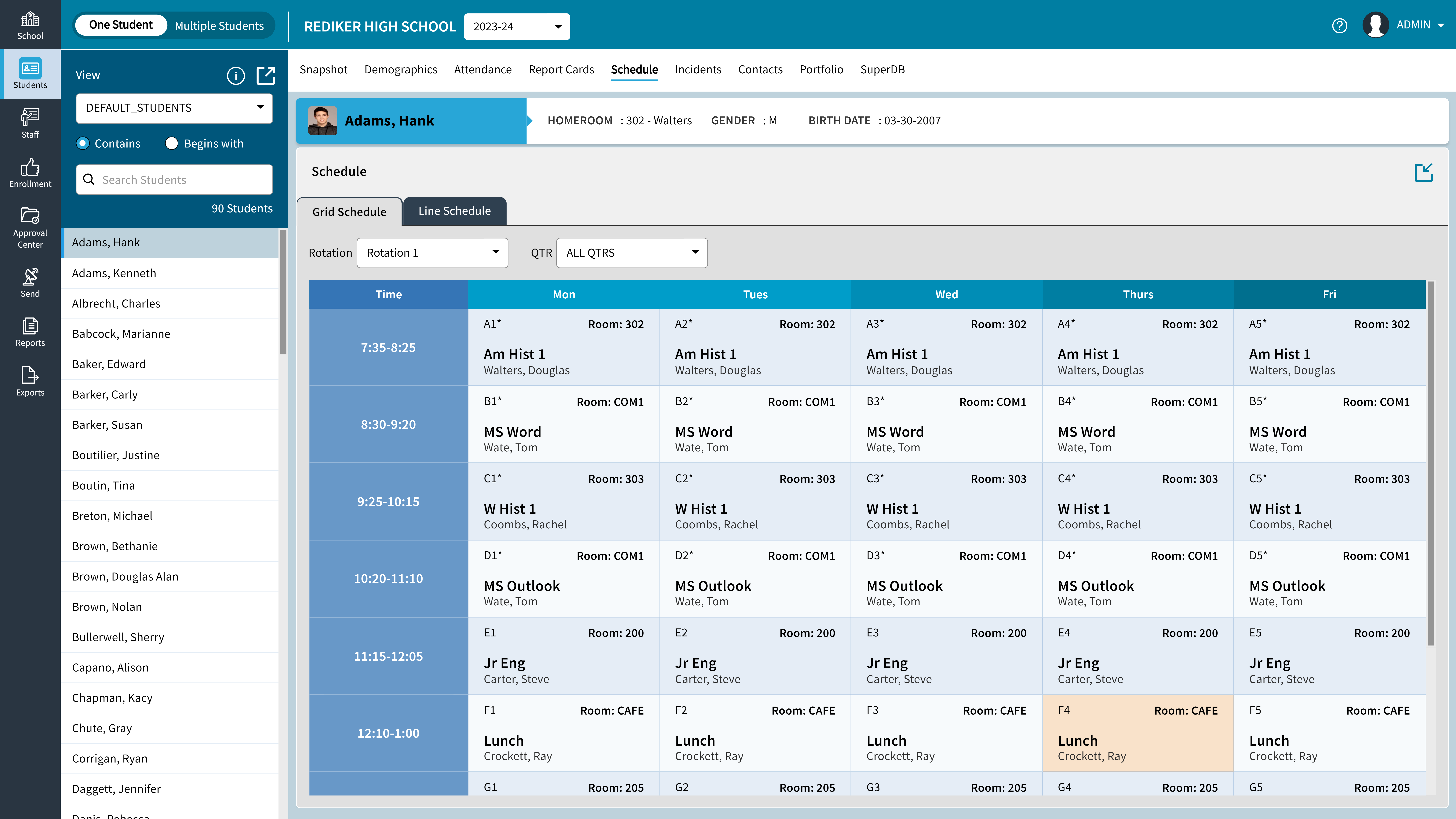Image resolution: width=1456 pixels, height=819 pixels.
Task: Select student Babcock, Marianne
Action: [x=121, y=333]
